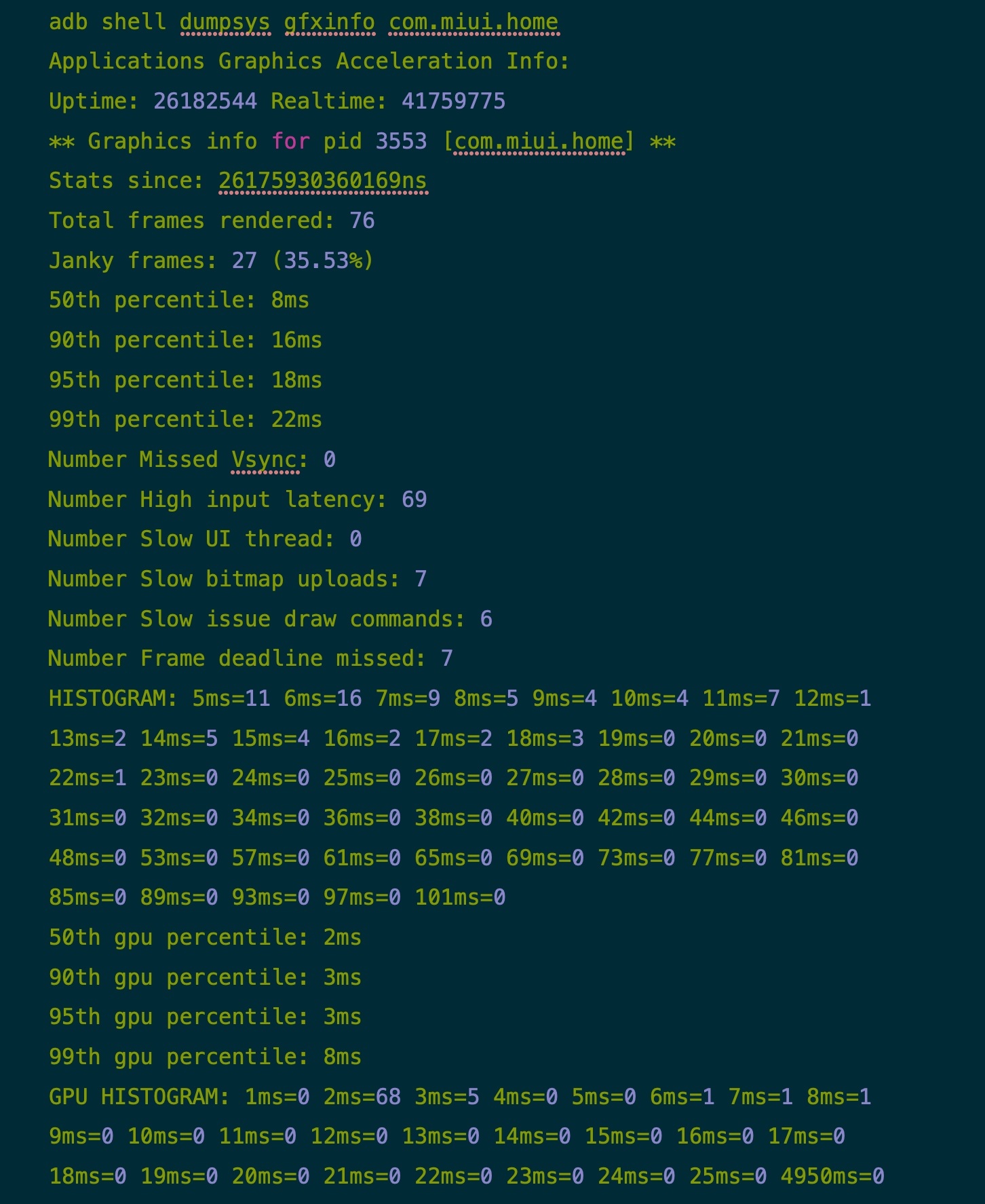Click the Uptime value 26182544
Image resolution: width=985 pixels, height=1204 pixels.
(x=205, y=101)
